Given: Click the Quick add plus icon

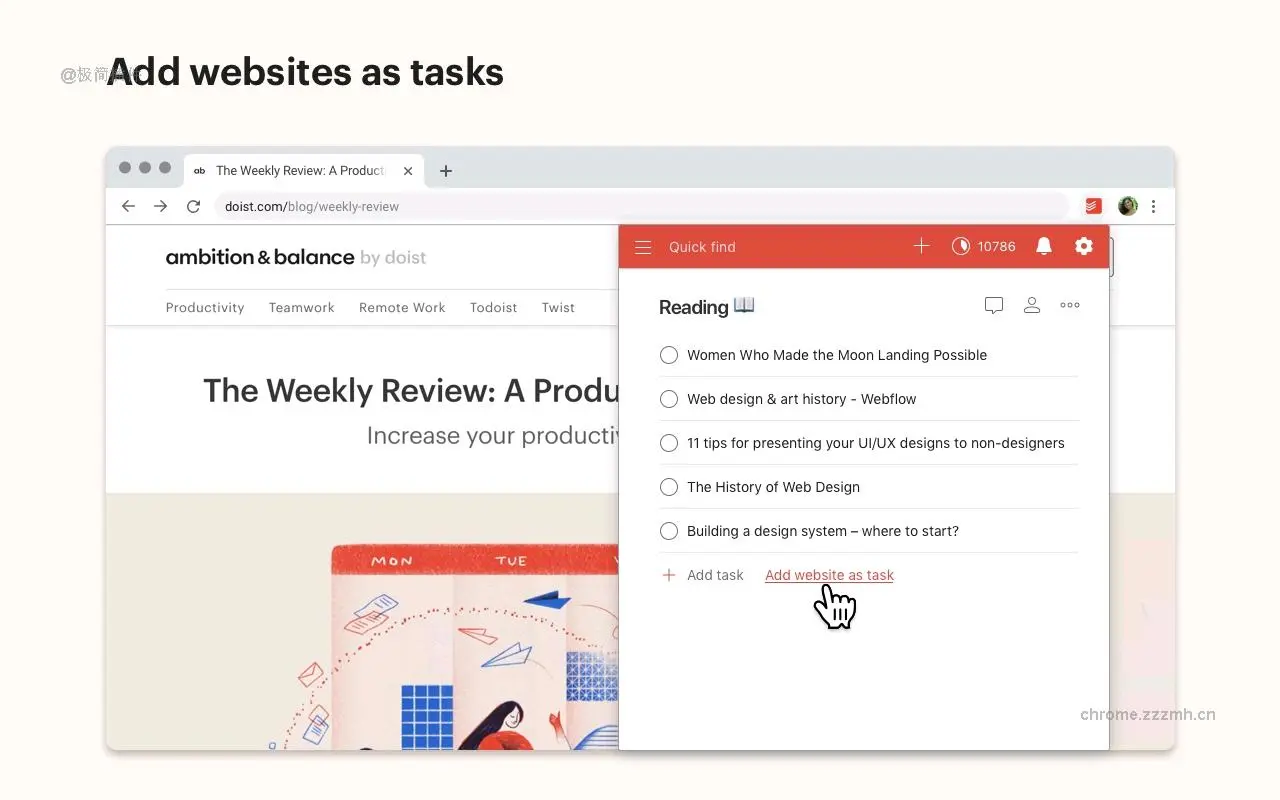Looking at the screenshot, I should pyautogui.click(x=921, y=245).
